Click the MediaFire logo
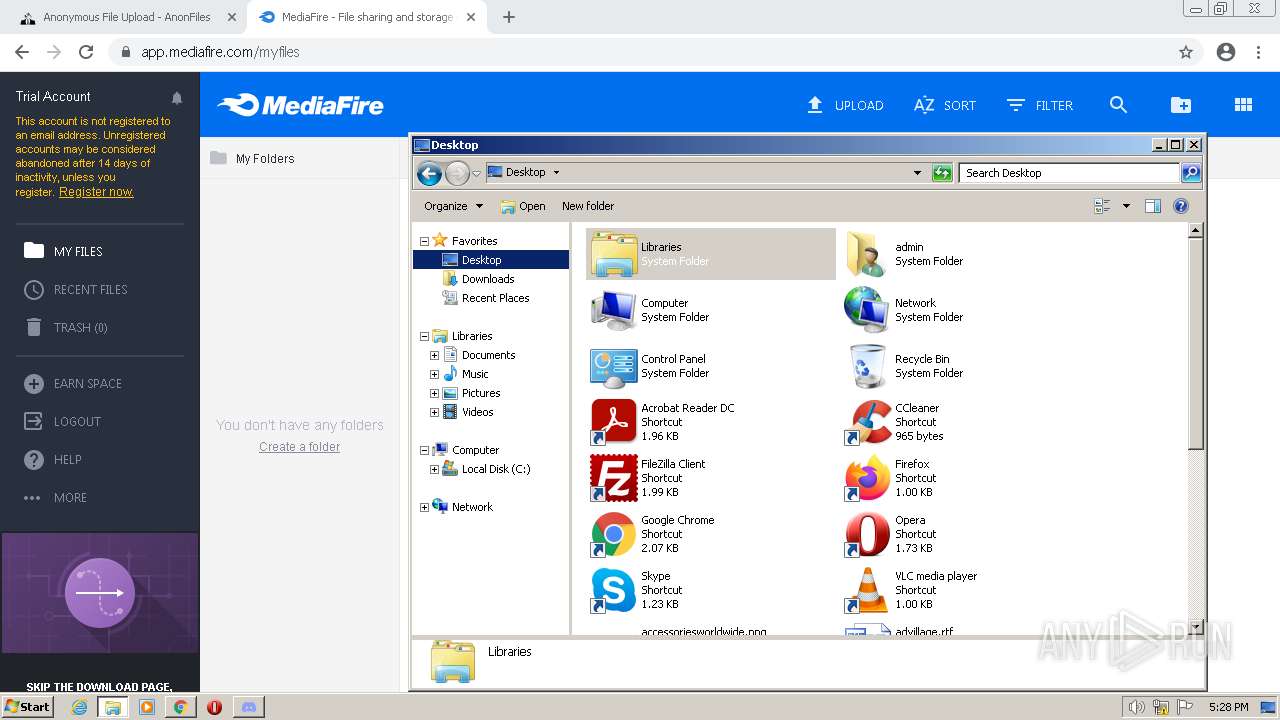The height and width of the screenshot is (720, 1280). 301,105
